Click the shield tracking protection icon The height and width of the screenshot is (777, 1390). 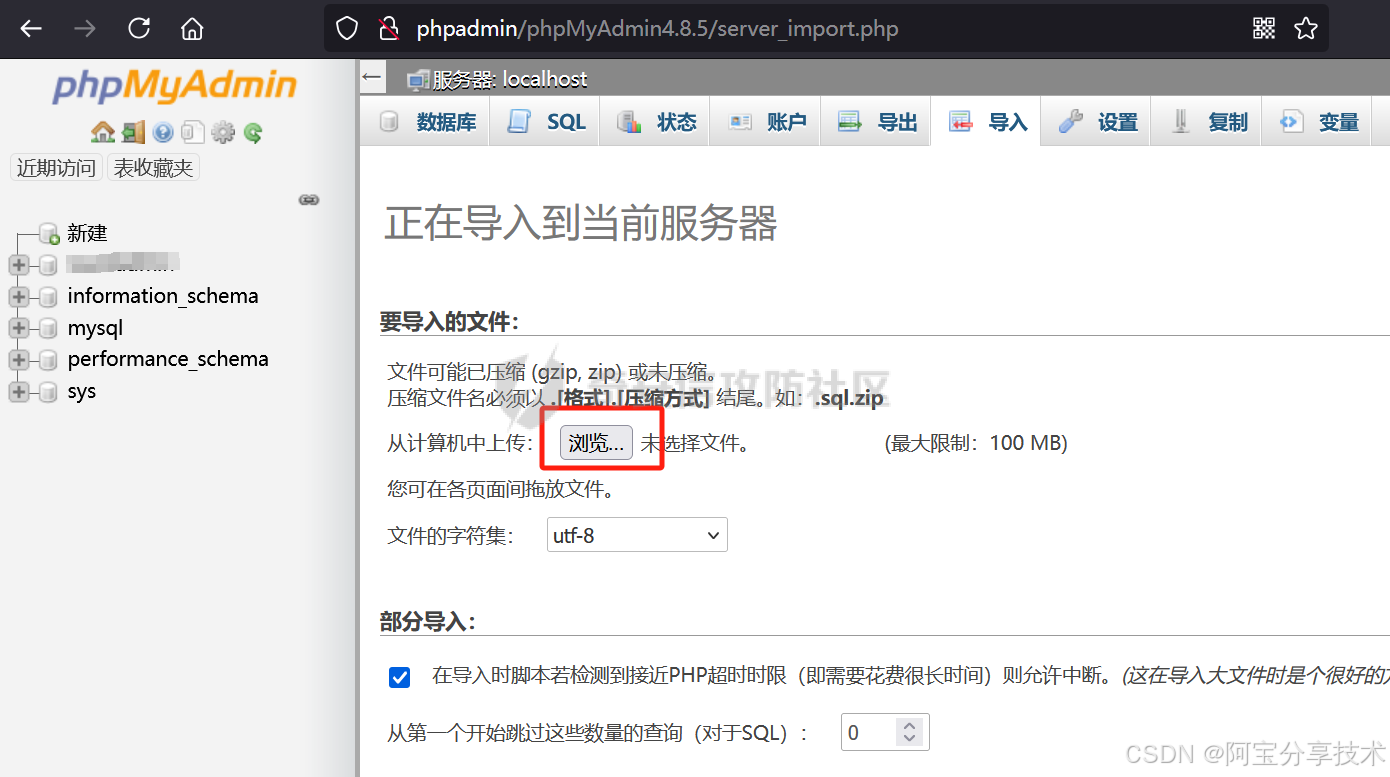coord(347,29)
